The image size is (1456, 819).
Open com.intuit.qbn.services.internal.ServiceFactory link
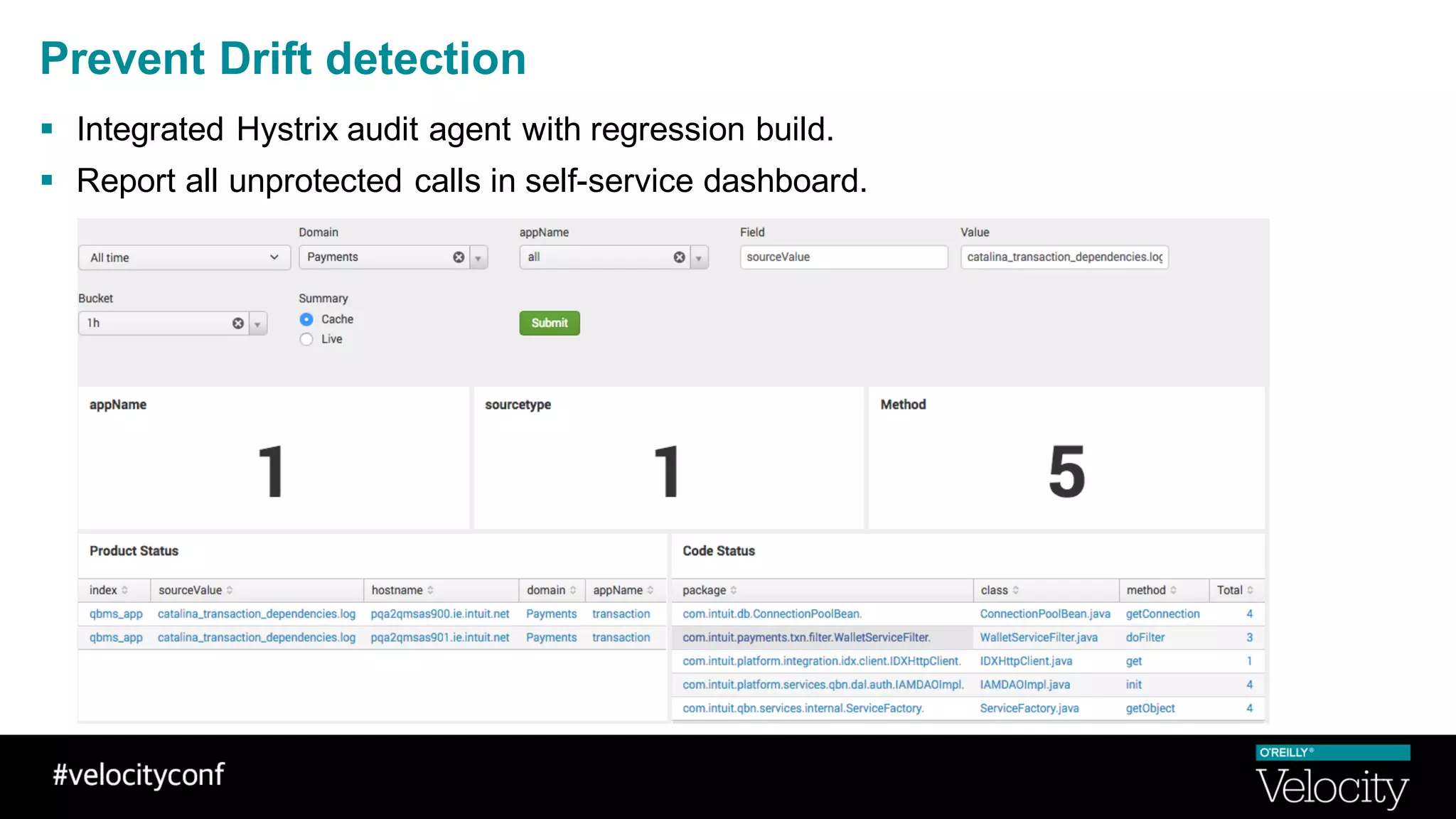point(803,708)
